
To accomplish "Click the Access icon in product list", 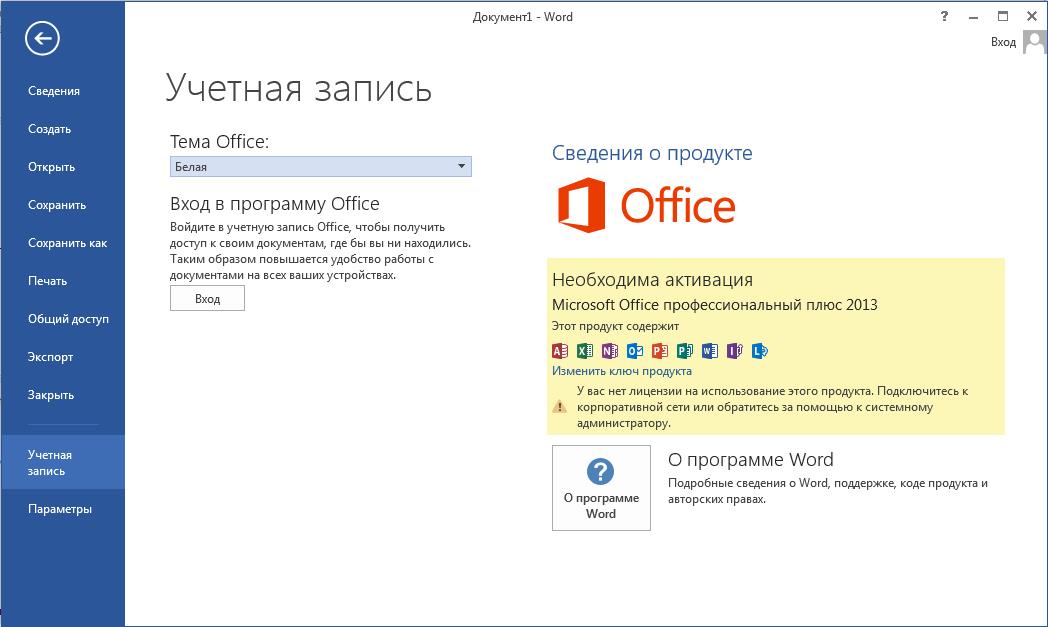I will [x=560, y=351].
